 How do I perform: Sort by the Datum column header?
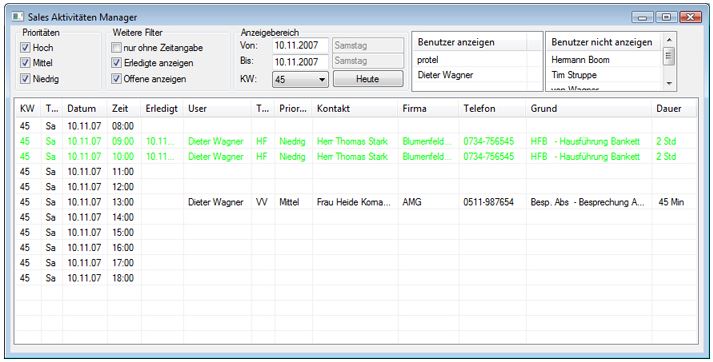[85, 109]
